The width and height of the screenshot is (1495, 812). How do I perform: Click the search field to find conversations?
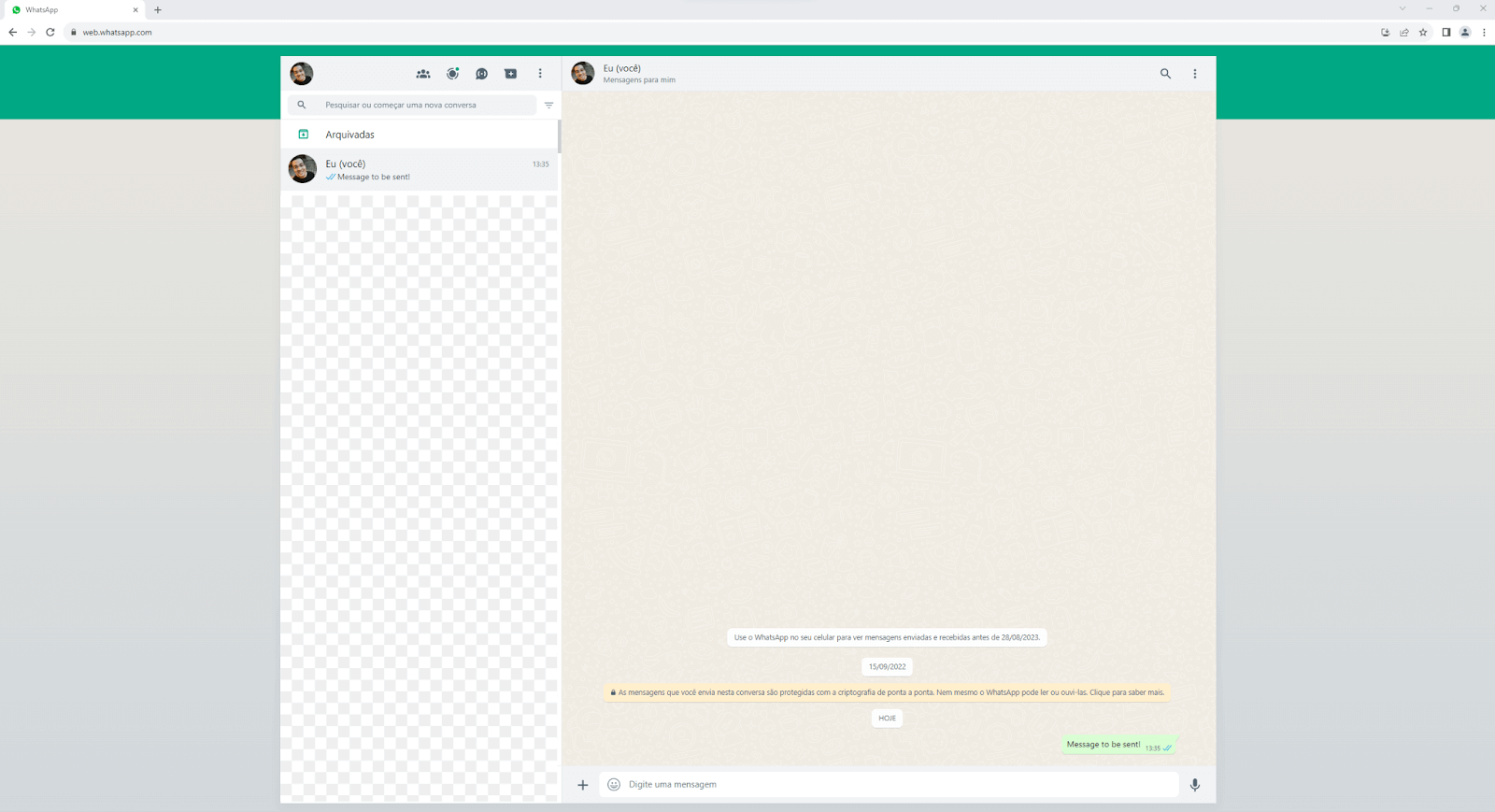[x=412, y=105]
